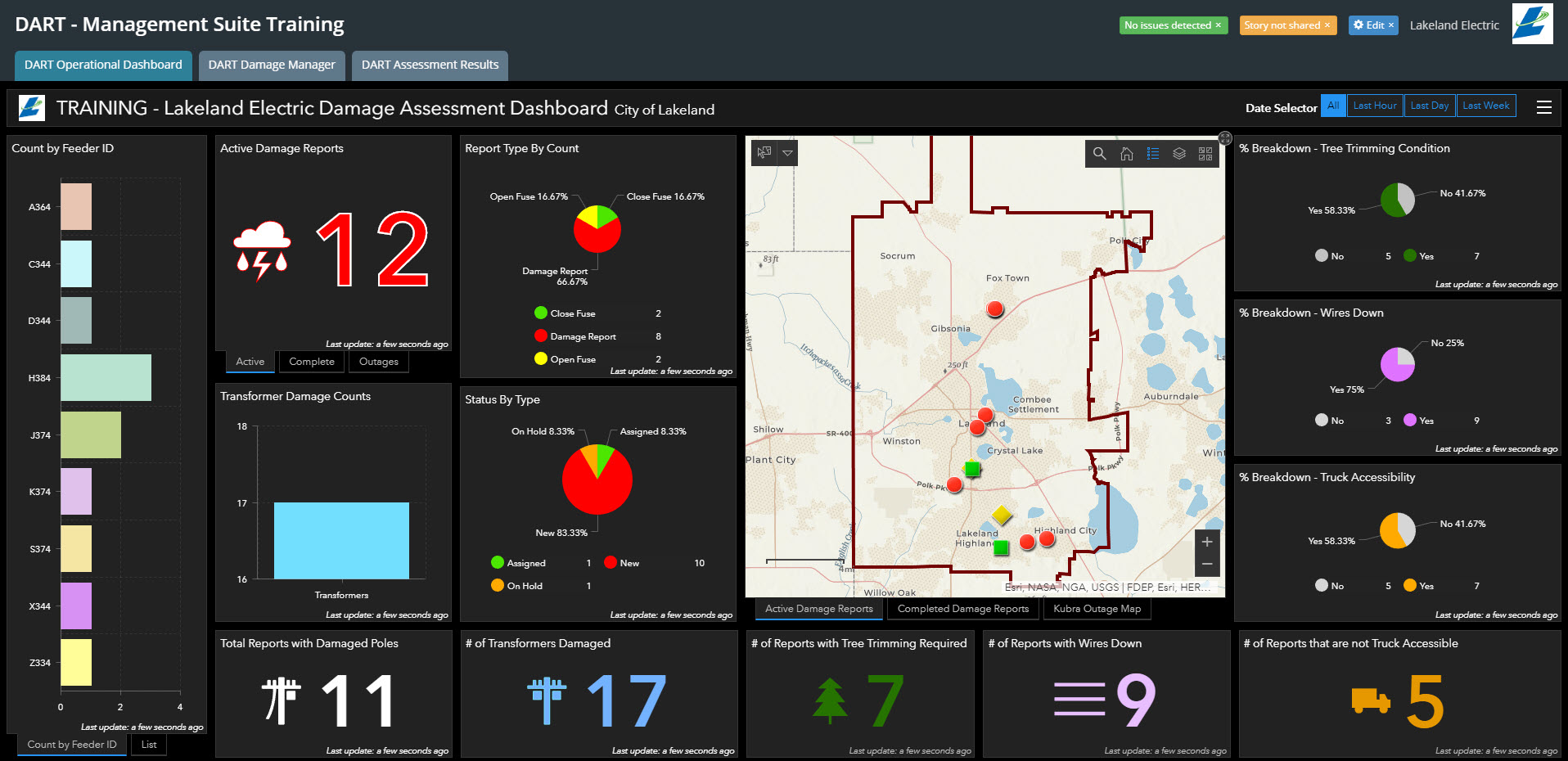Click the J374 feeder bar
This screenshot has width=1568, height=761.
[x=91, y=435]
